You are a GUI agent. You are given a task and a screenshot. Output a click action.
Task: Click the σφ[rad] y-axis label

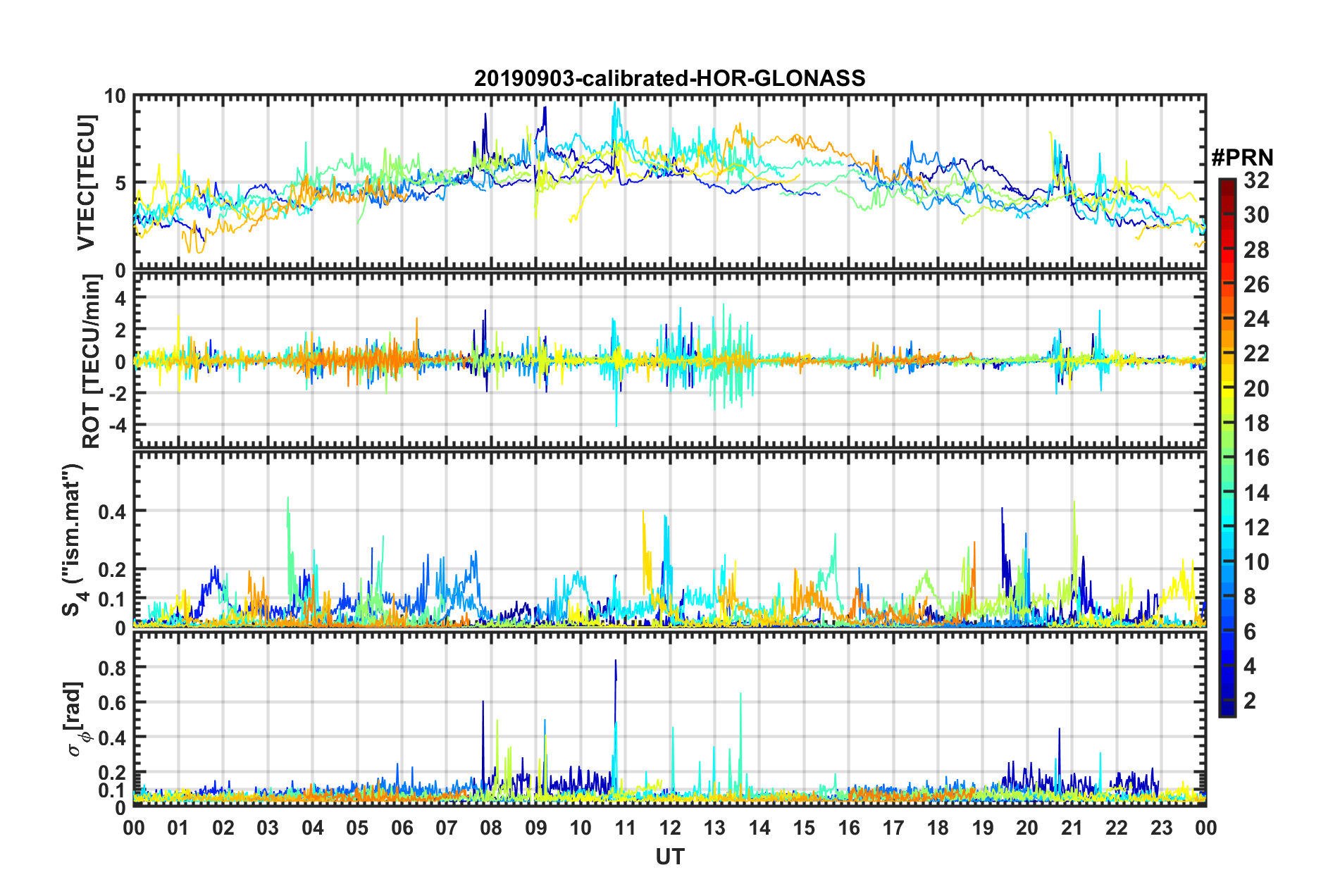pos(75,718)
